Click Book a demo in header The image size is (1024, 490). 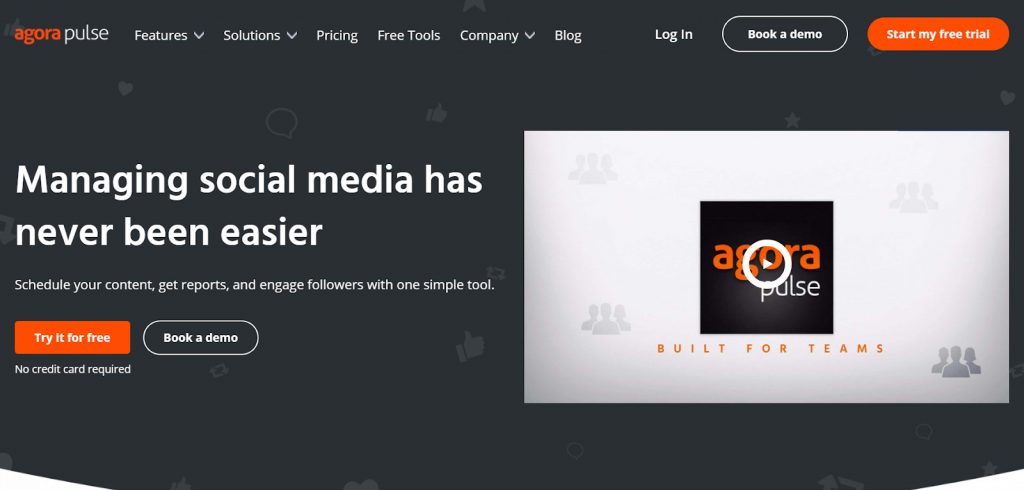tap(784, 34)
